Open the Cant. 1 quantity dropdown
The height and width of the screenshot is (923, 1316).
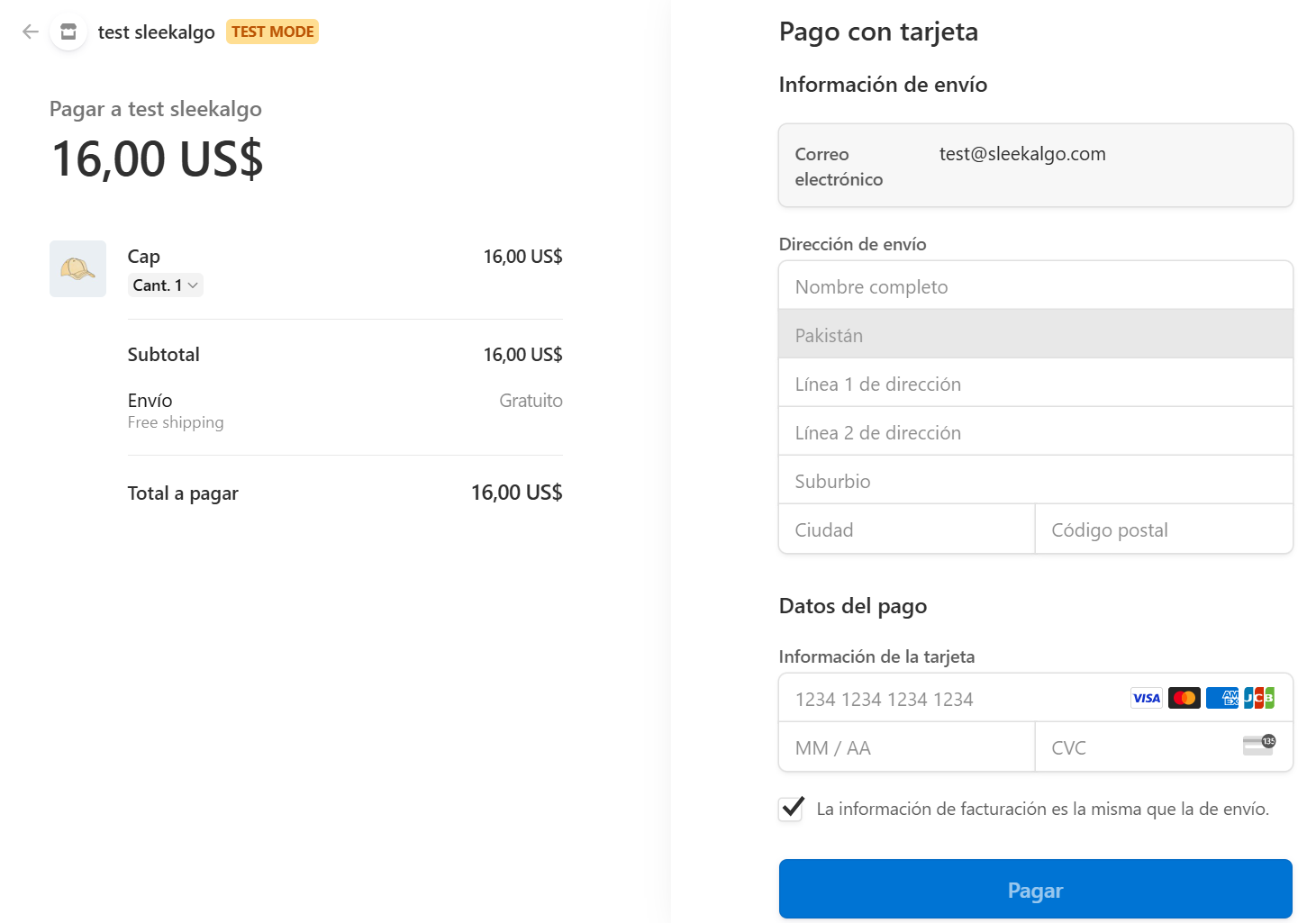(x=166, y=285)
